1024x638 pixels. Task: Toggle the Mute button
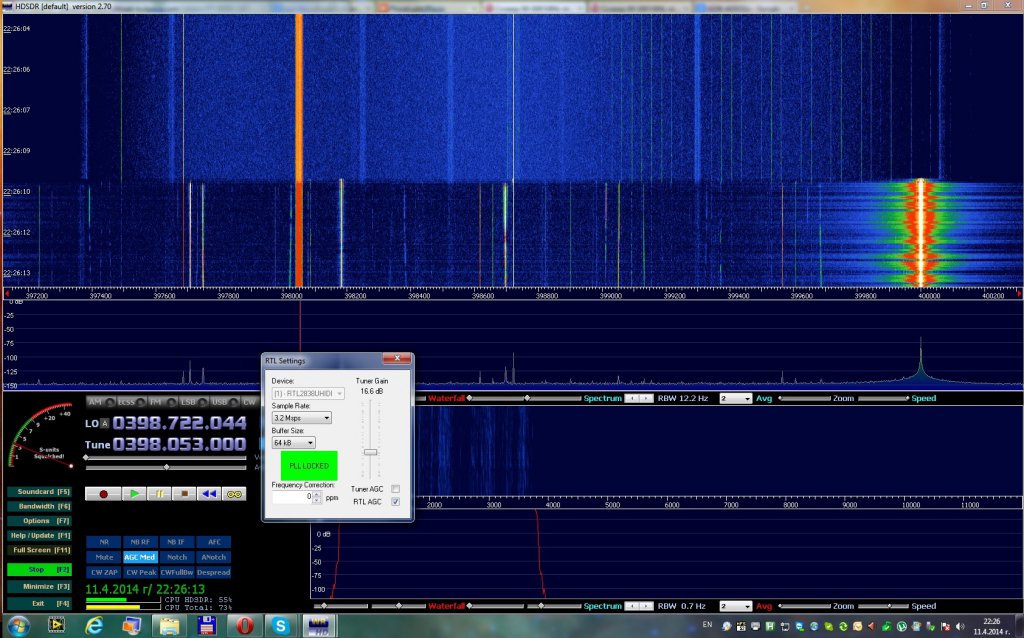(103, 557)
